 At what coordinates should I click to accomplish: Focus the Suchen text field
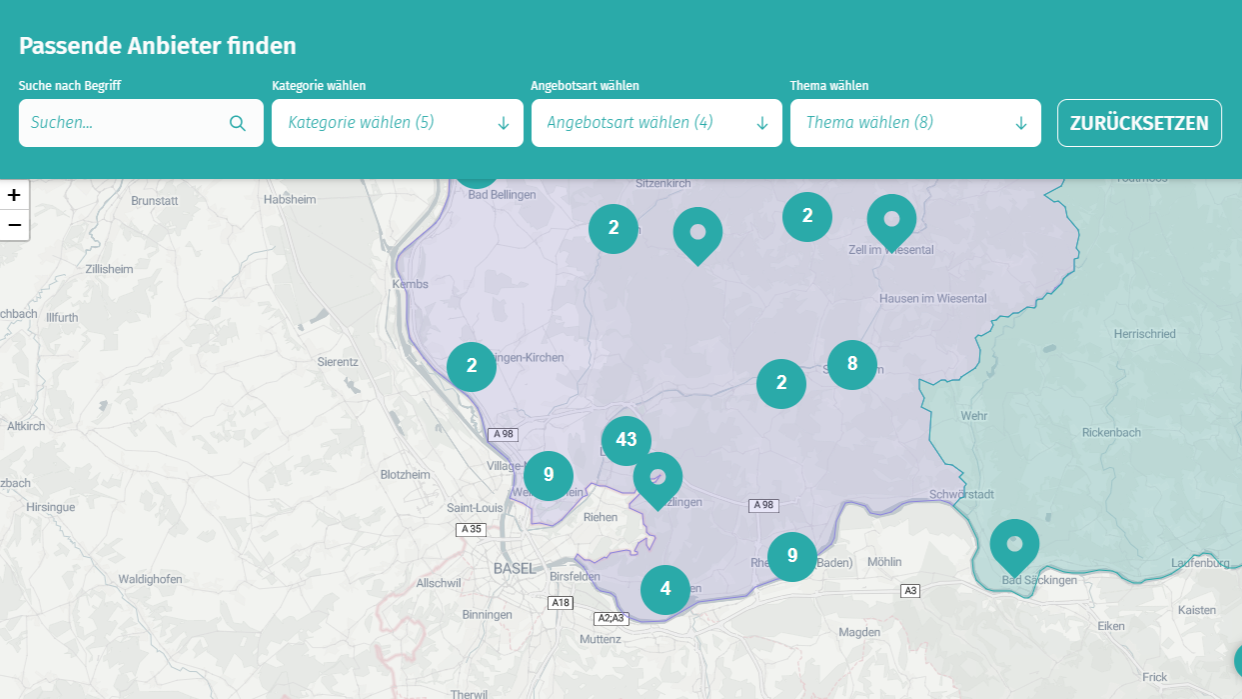pyautogui.click(x=125, y=123)
